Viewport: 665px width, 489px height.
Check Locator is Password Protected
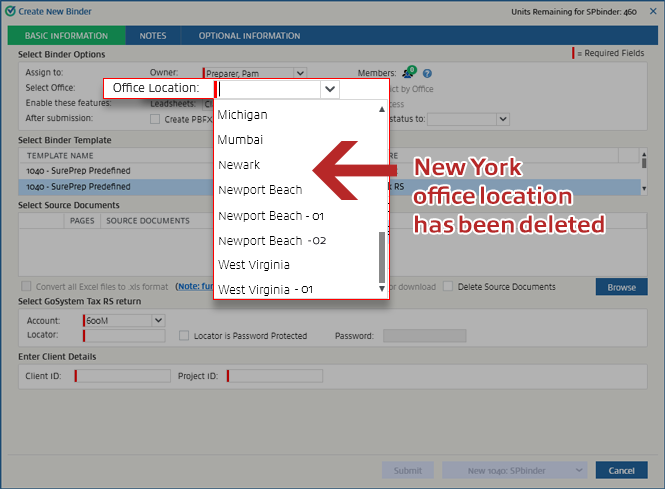click(x=184, y=335)
